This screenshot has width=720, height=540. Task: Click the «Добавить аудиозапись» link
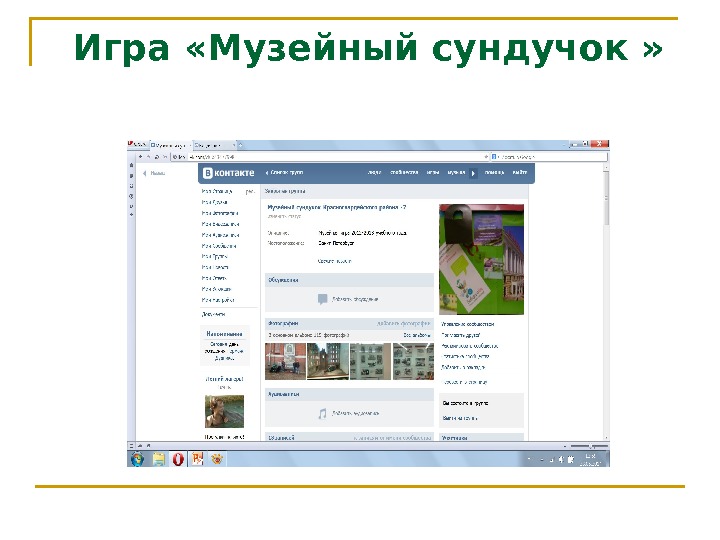(355, 413)
